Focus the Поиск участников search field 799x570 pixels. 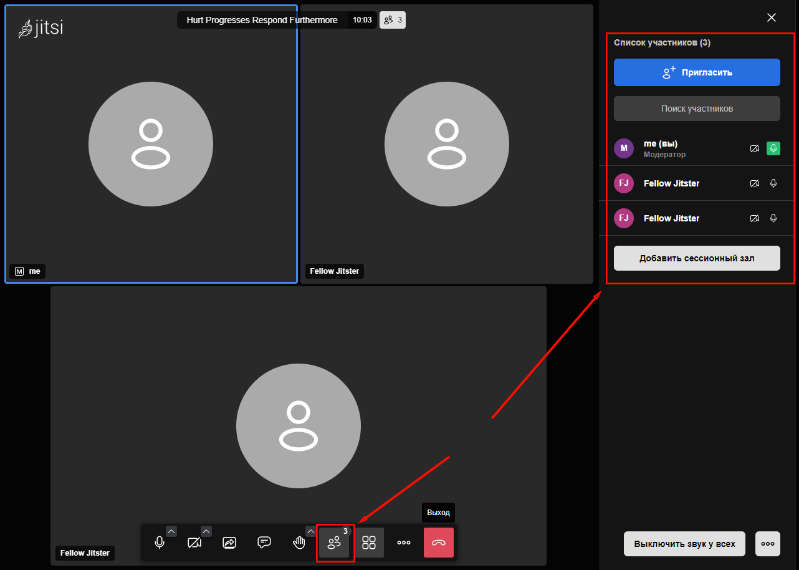697,108
